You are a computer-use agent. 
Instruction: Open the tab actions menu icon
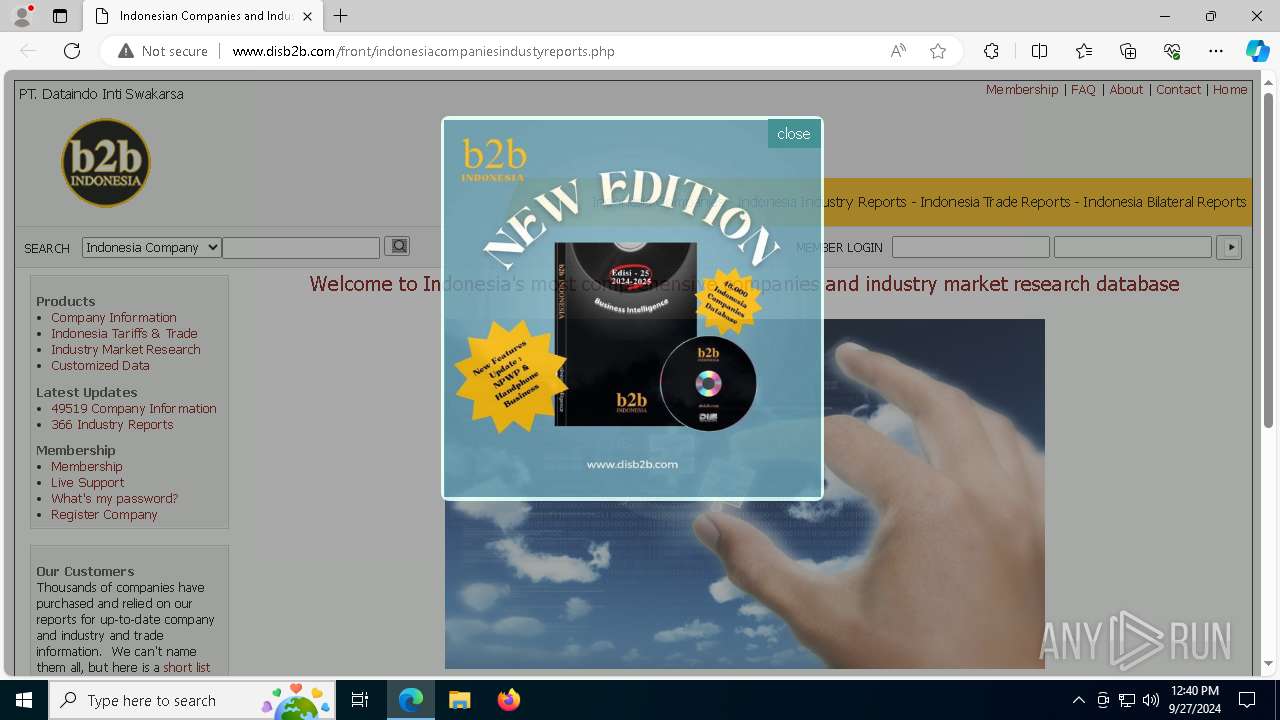point(60,16)
